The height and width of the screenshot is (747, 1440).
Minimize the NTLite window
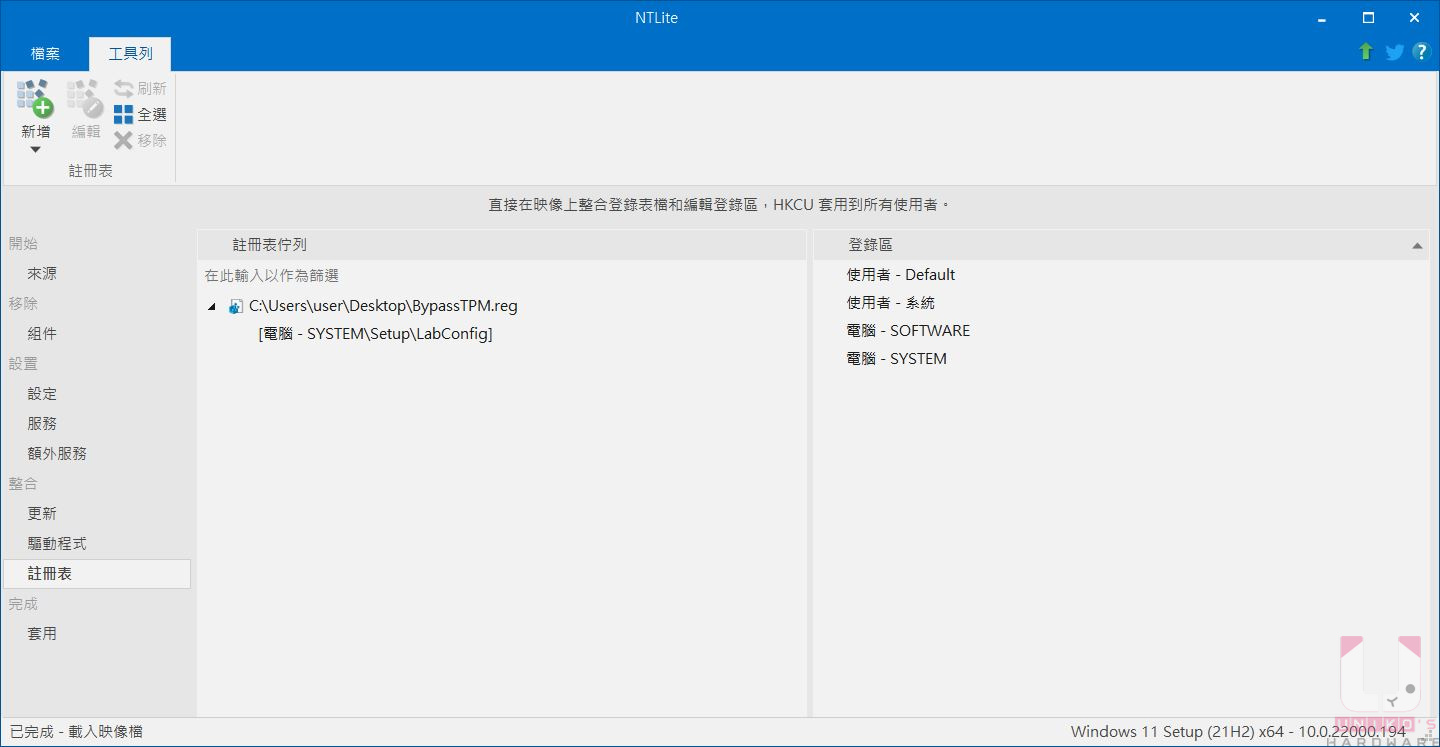[x=1322, y=18]
